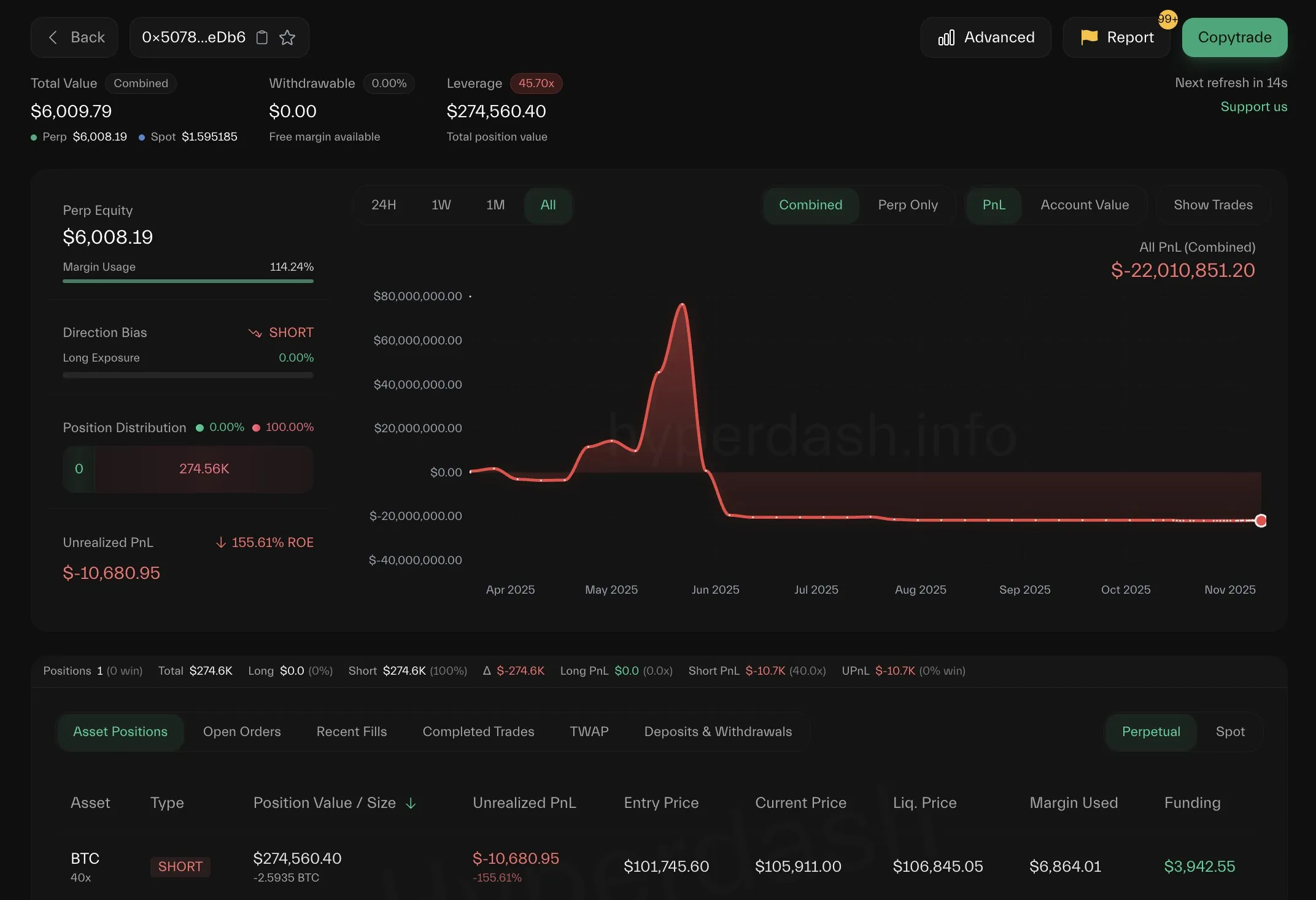Image resolution: width=1316 pixels, height=900 pixels.
Task: Click the 99+ notification badge
Action: (x=1167, y=19)
